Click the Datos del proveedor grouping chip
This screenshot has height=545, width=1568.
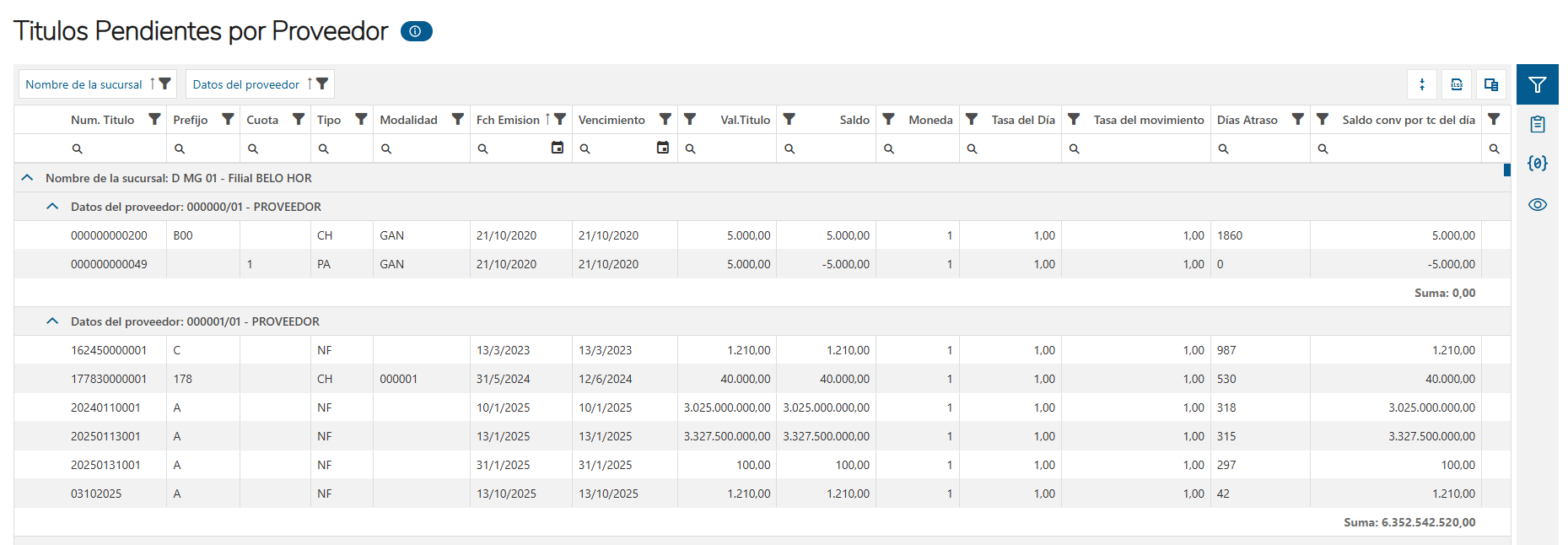[245, 84]
